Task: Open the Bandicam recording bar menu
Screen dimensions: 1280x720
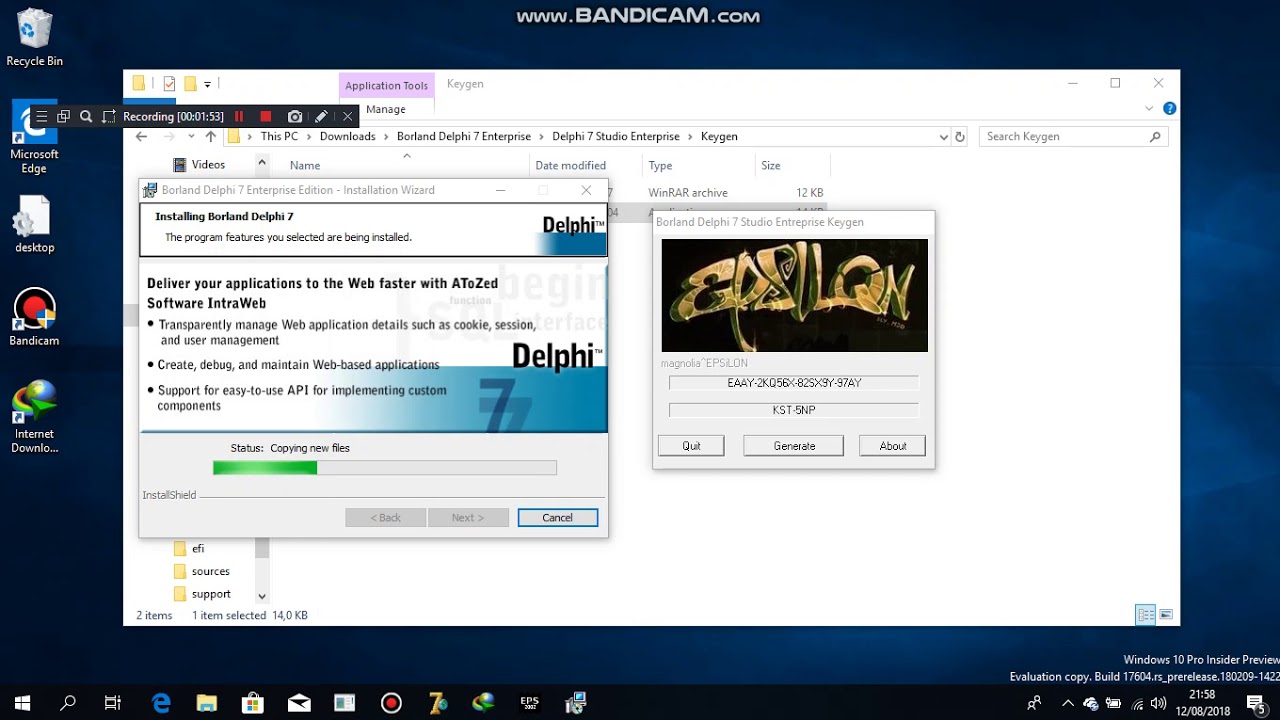Action: 42,117
